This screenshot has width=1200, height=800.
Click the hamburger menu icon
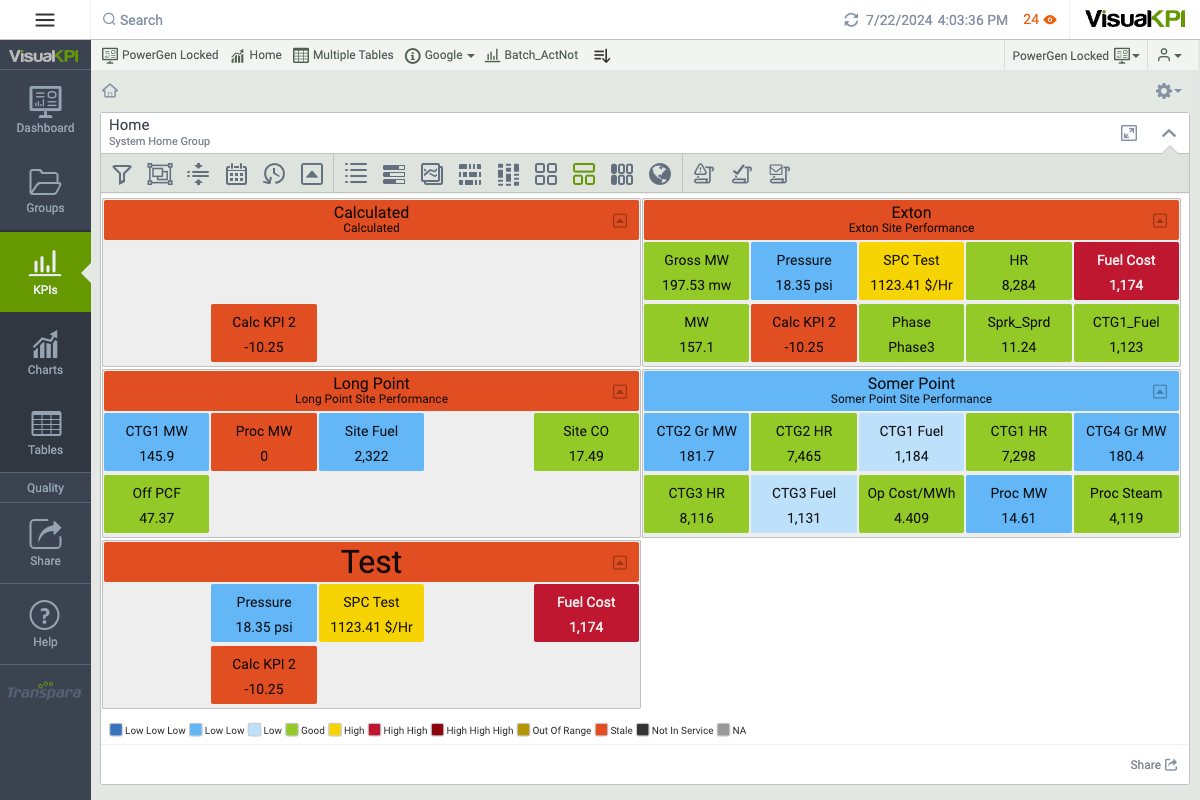[45, 20]
